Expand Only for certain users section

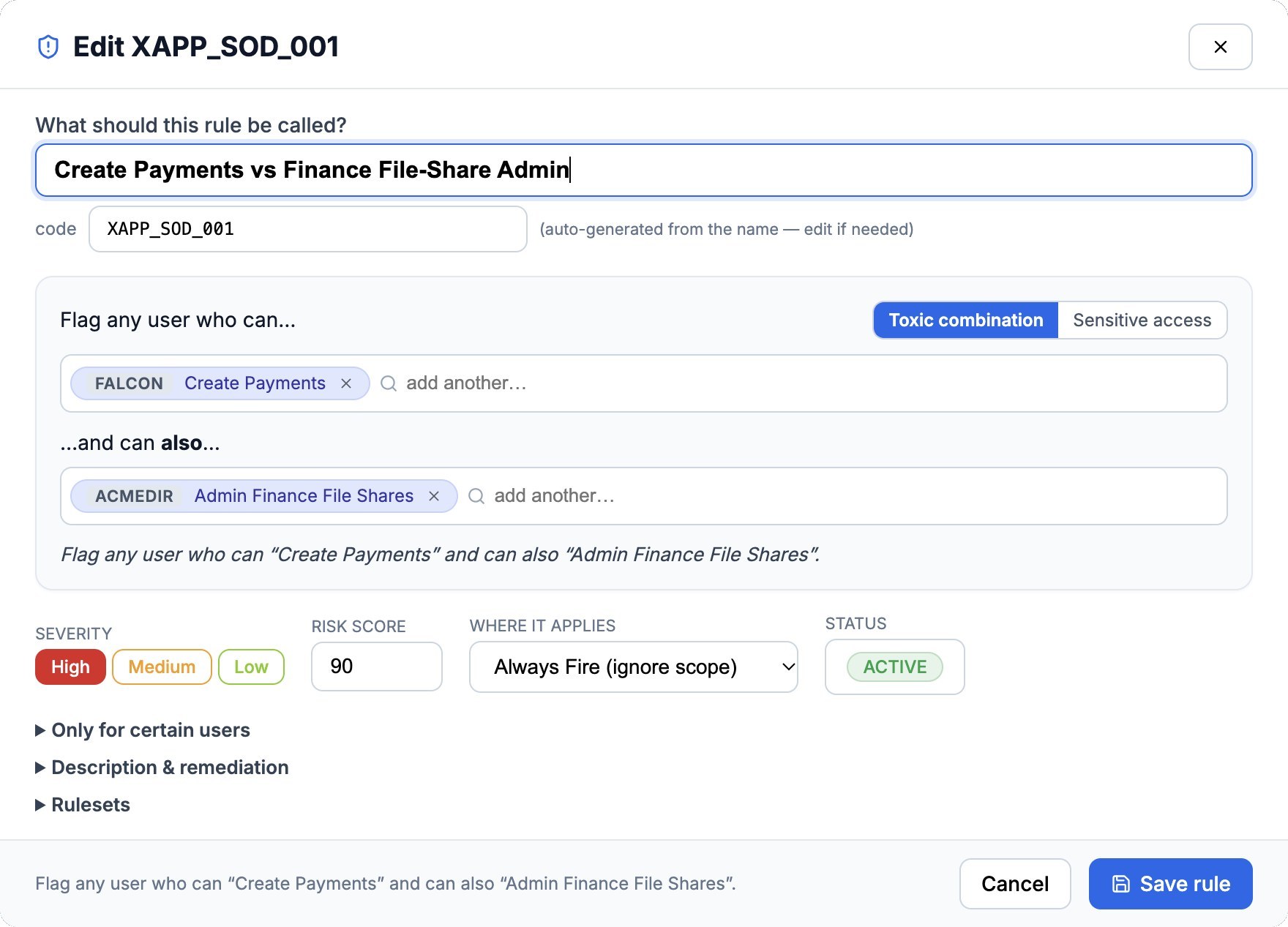[143, 730]
